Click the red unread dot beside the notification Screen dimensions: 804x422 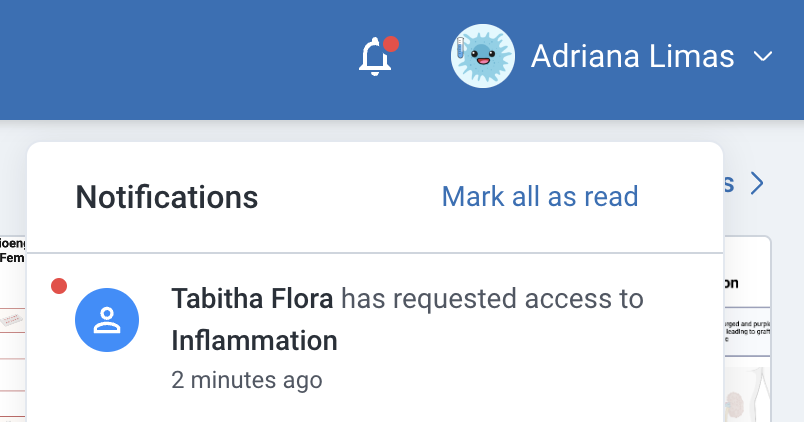click(59, 287)
